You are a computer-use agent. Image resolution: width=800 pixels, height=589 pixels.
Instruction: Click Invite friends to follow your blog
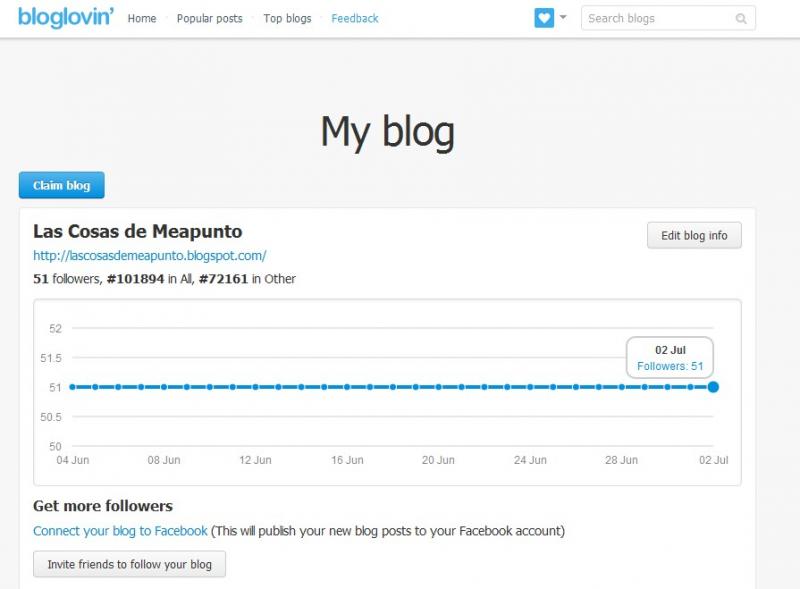click(x=129, y=564)
